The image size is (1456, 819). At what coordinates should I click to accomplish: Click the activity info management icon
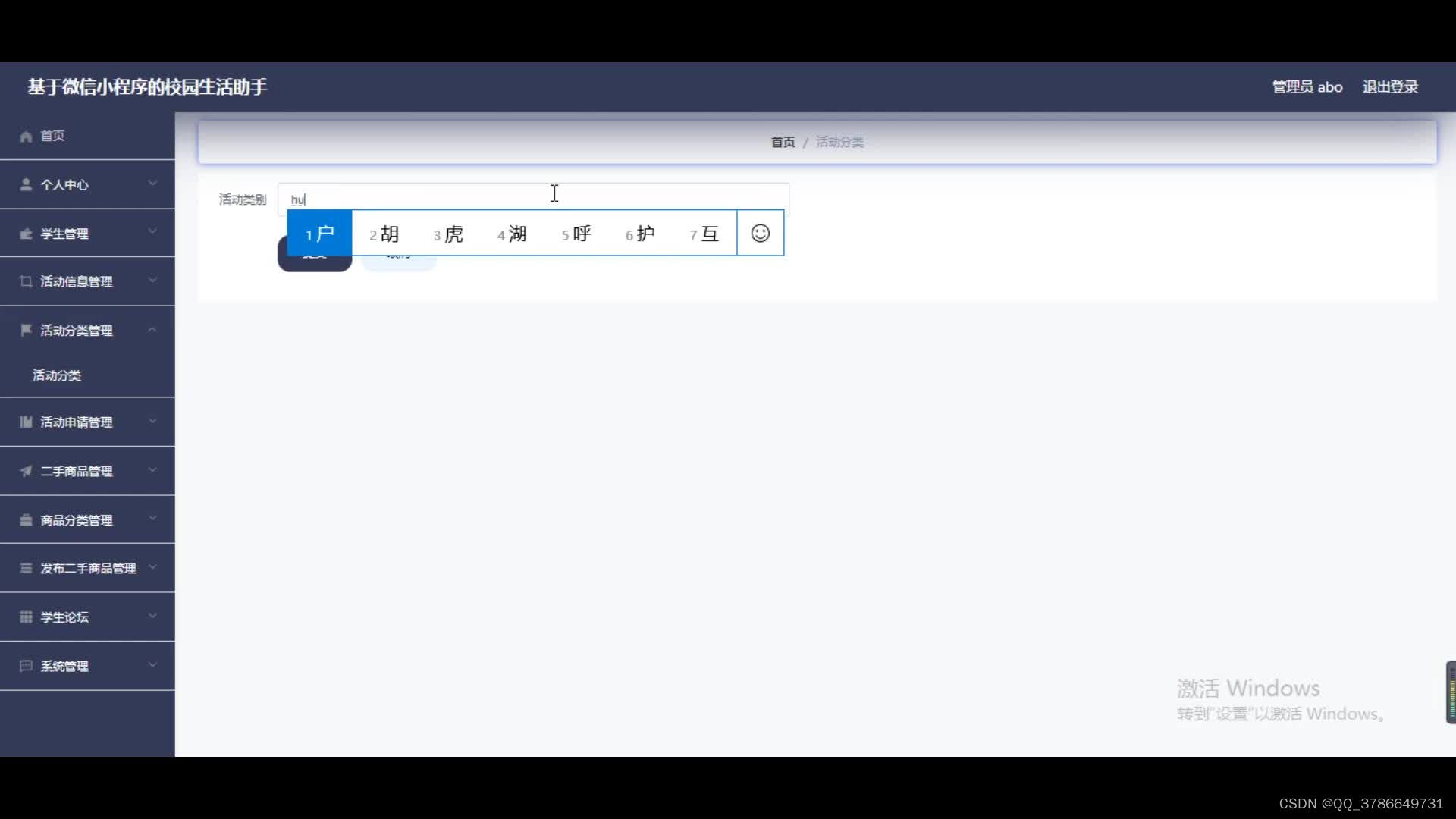pyautogui.click(x=25, y=281)
